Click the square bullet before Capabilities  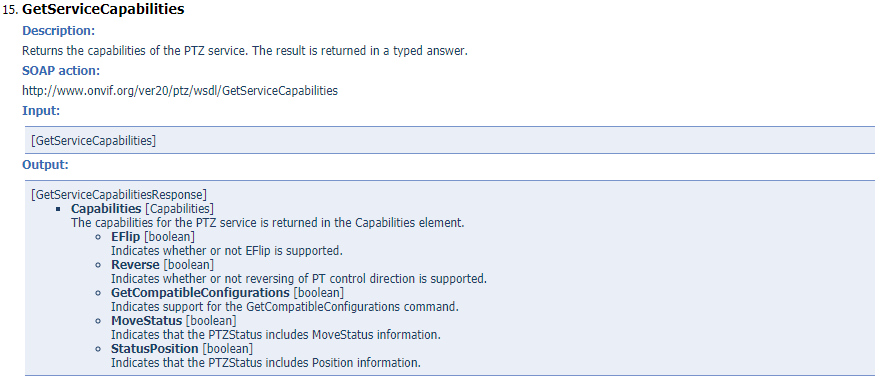58,210
